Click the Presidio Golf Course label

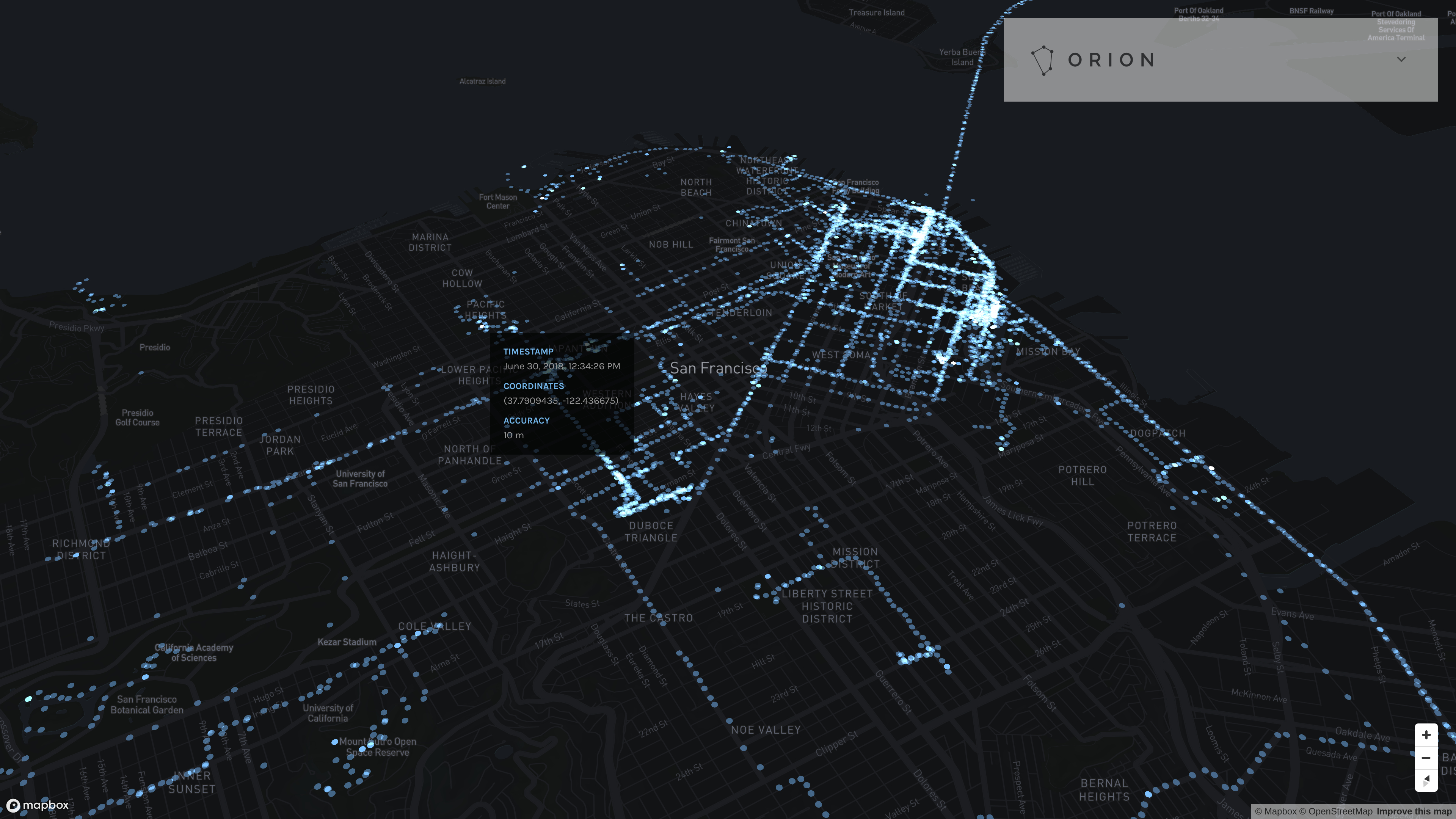tap(137, 418)
